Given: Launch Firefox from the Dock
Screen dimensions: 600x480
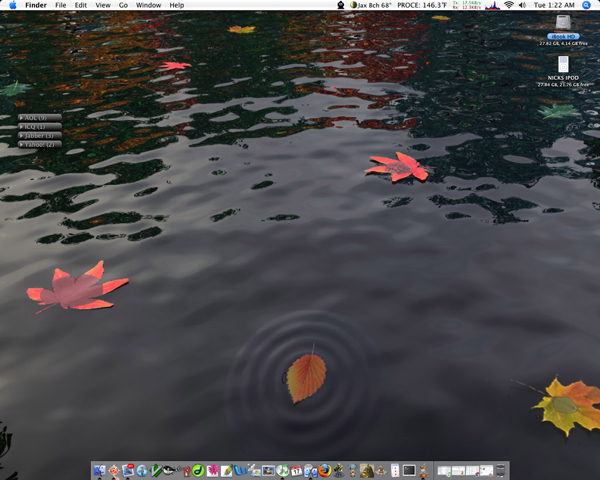Looking at the screenshot, I should coord(325,470).
